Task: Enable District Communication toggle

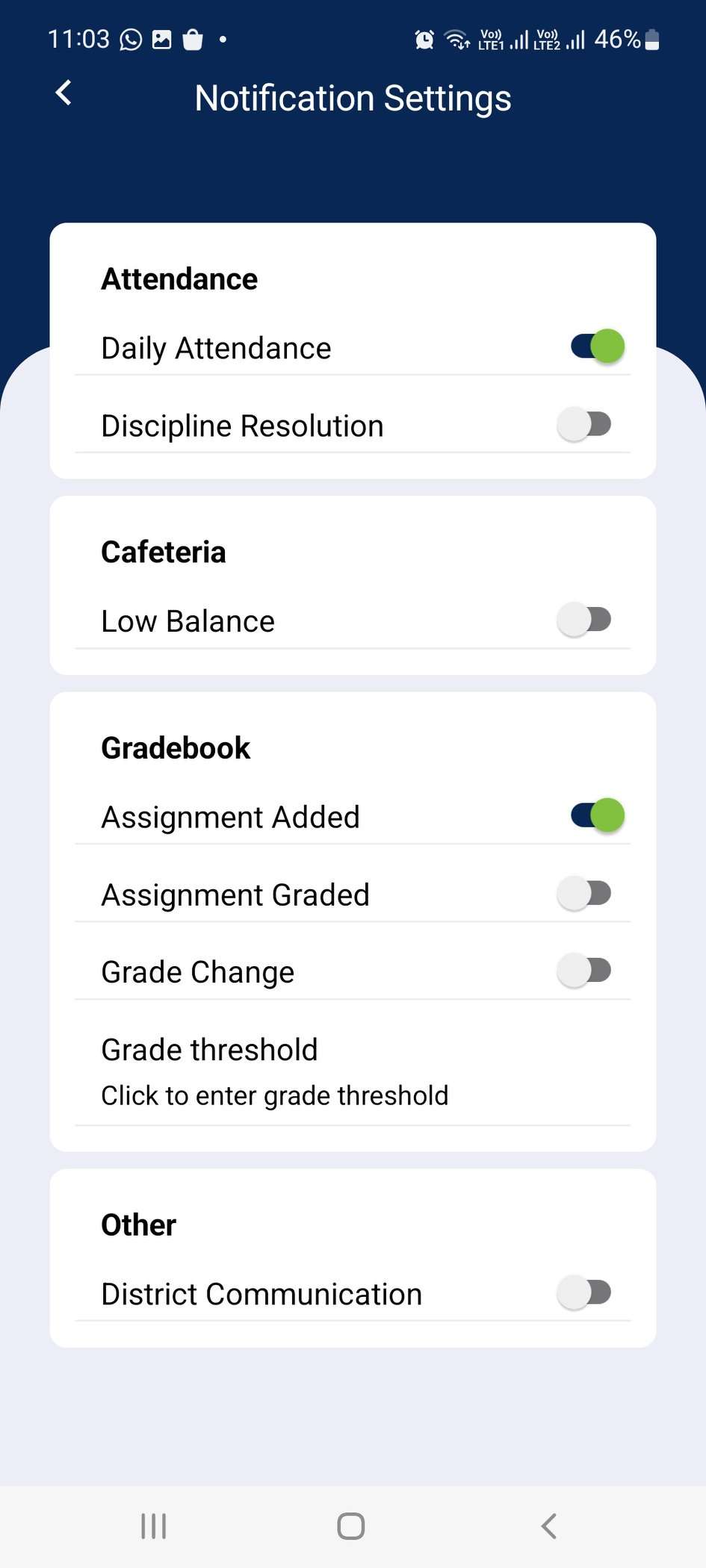Action: [584, 1292]
